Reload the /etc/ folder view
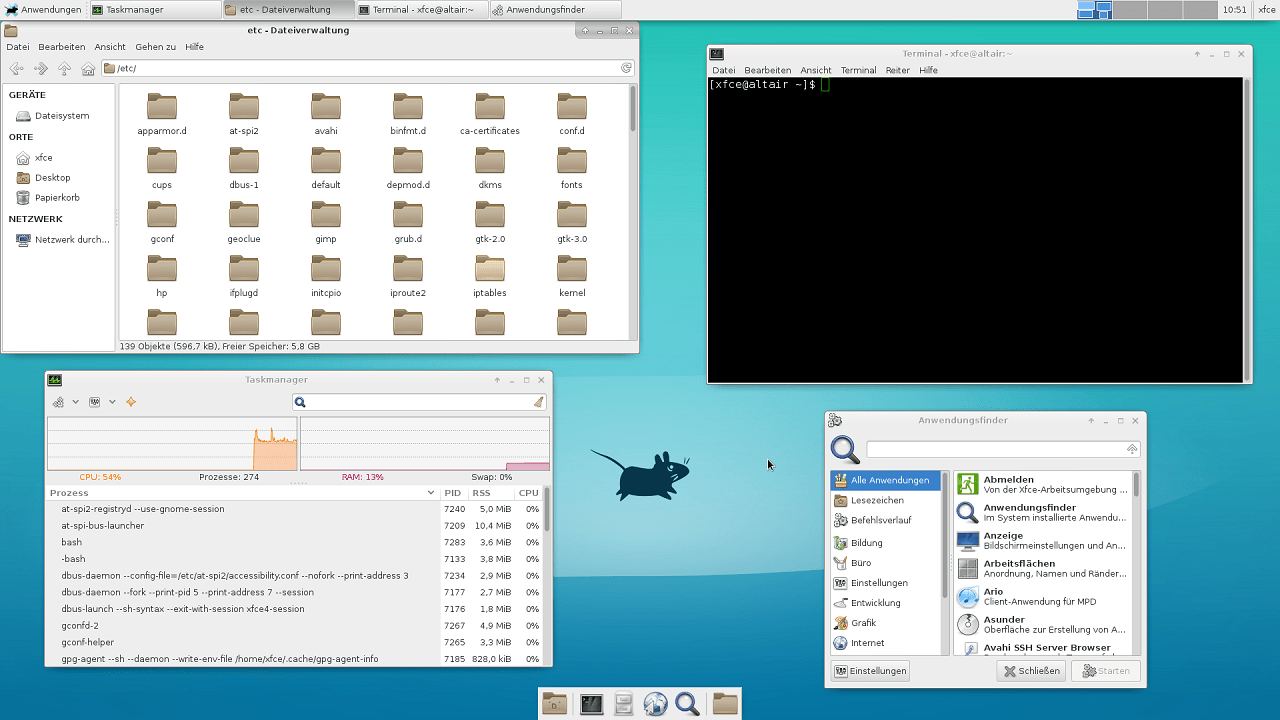This screenshot has height=720, width=1280. click(x=627, y=68)
